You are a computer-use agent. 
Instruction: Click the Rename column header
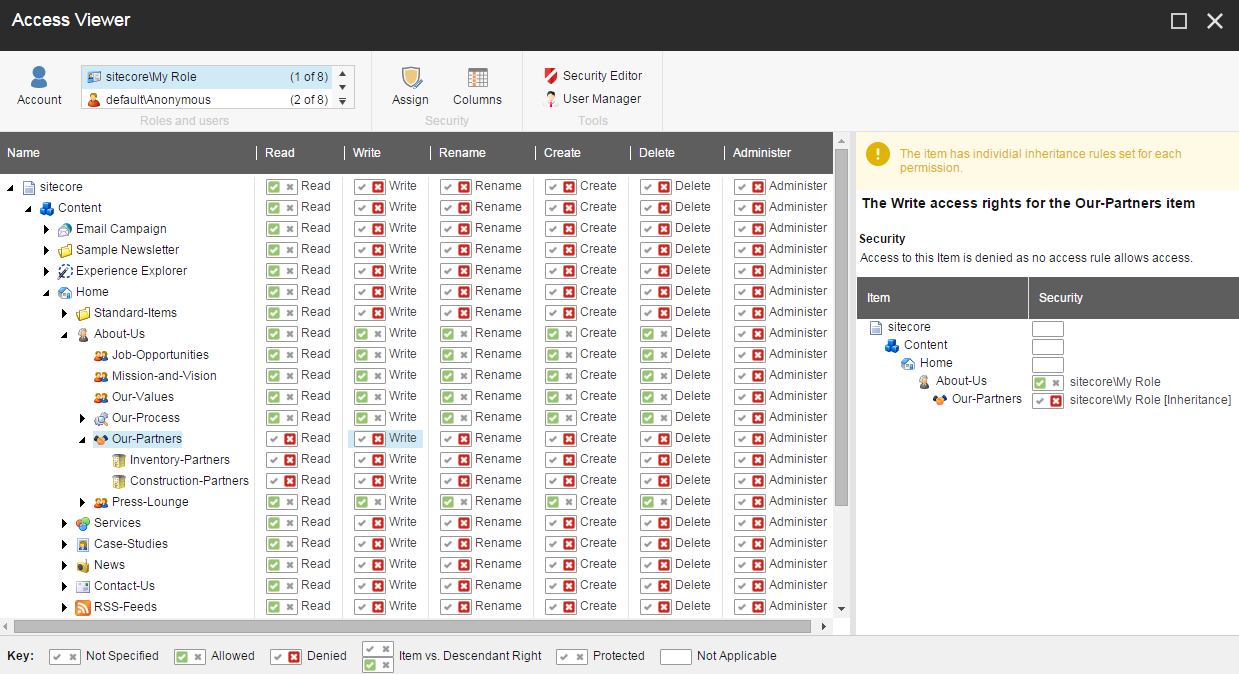coord(462,153)
